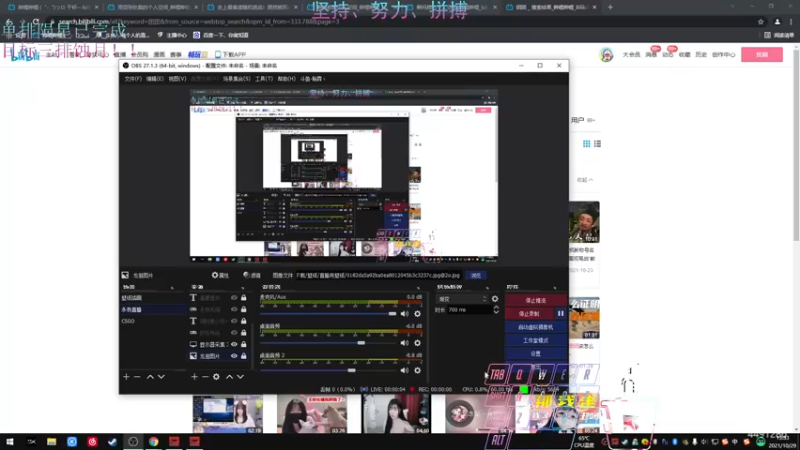Open a new Chrome tab
This screenshot has width=800, height=450.
pos(610,7)
